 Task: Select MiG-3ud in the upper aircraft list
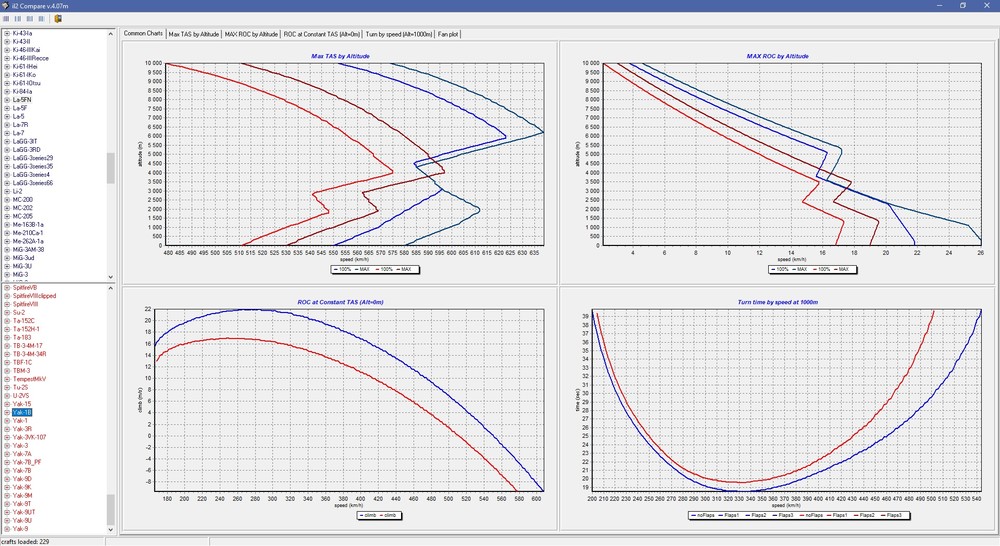pyautogui.click(x=23, y=258)
